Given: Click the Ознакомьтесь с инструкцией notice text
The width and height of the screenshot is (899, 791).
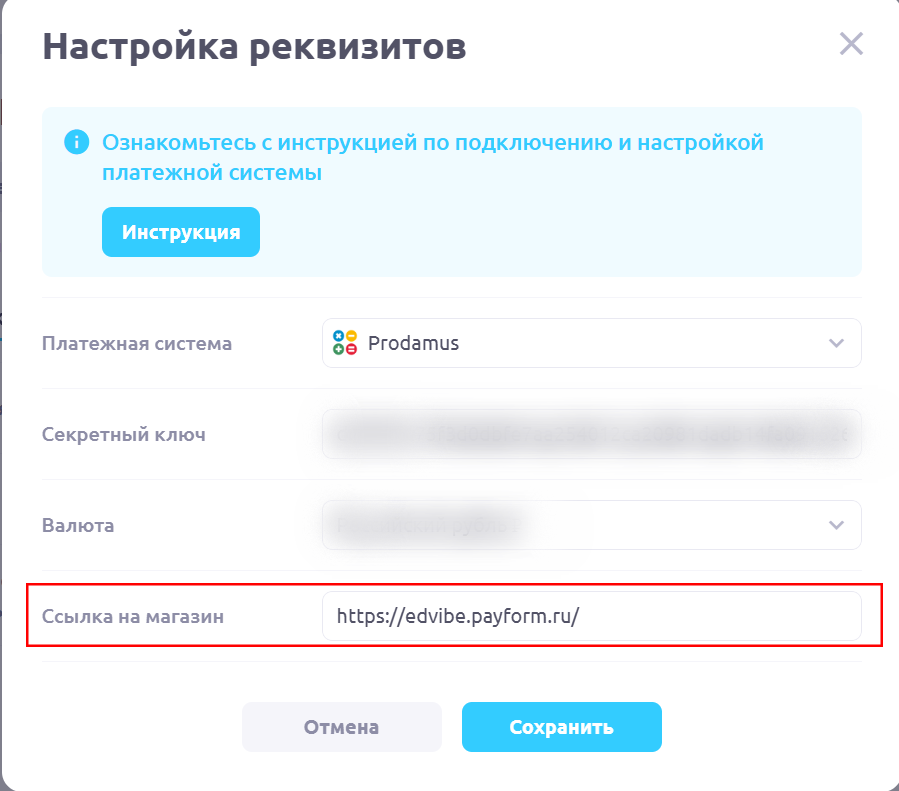Looking at the screenshot, I should tap(432, 157).
